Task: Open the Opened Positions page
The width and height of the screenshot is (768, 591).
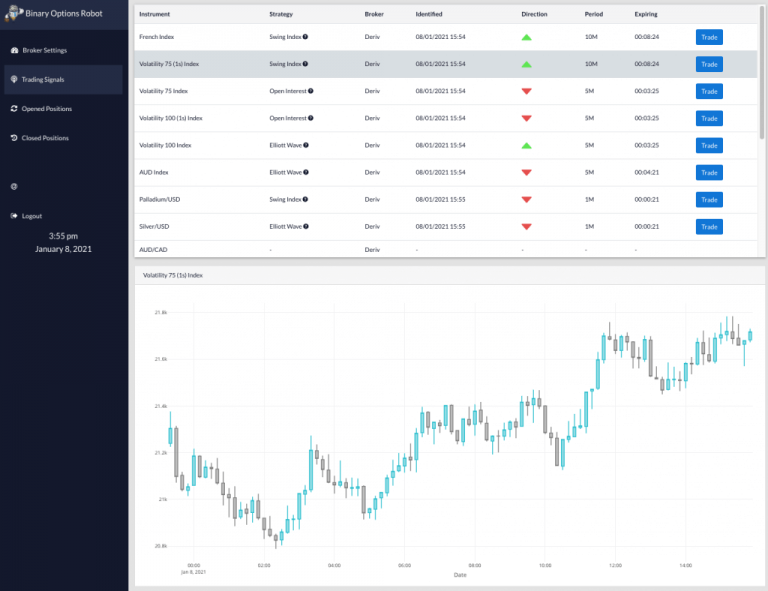Action: click(46, 108)
